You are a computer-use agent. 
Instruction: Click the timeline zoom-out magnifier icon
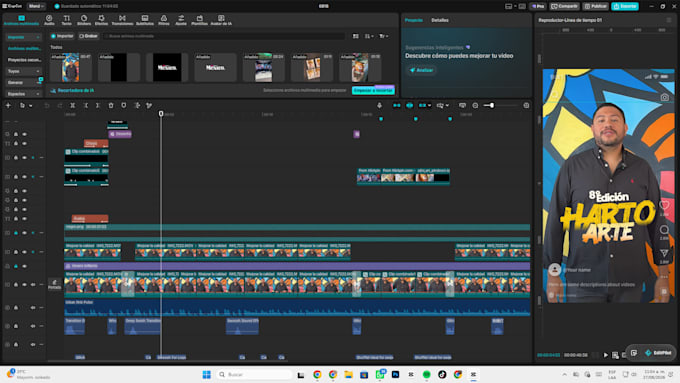tap(475, 105)
